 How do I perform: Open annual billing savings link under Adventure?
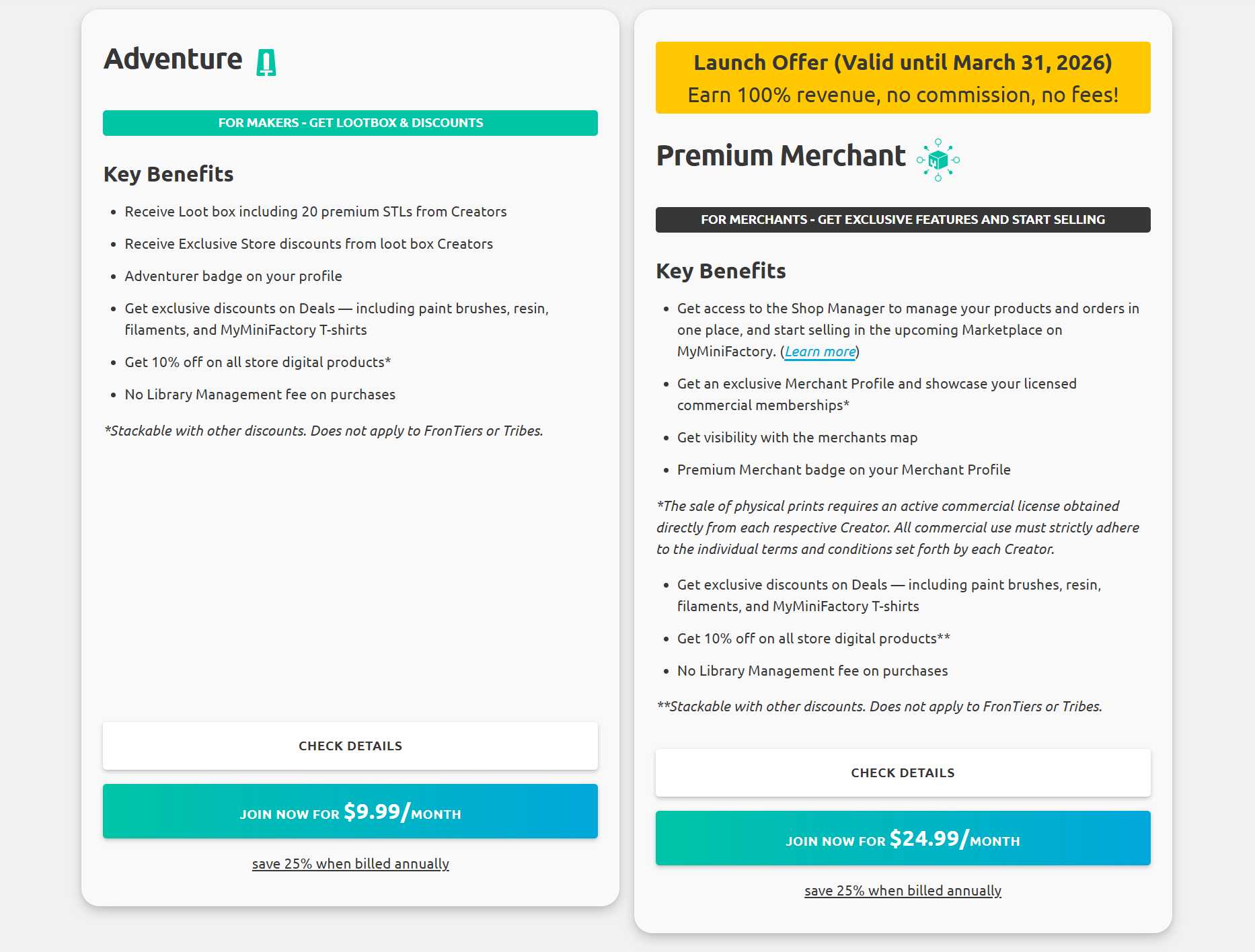click(350, 864)
